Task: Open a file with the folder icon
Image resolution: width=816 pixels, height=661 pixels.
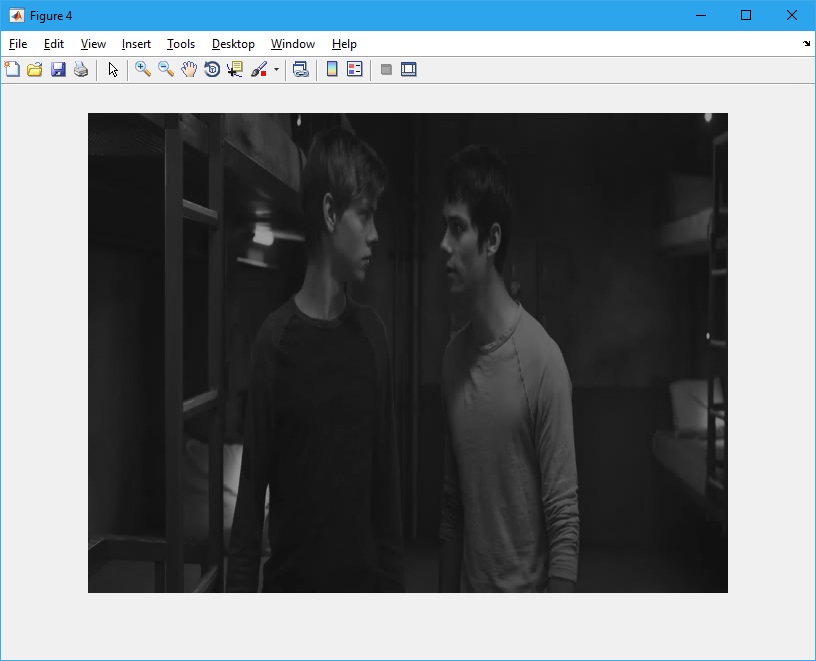Action: tap(35, 69)
